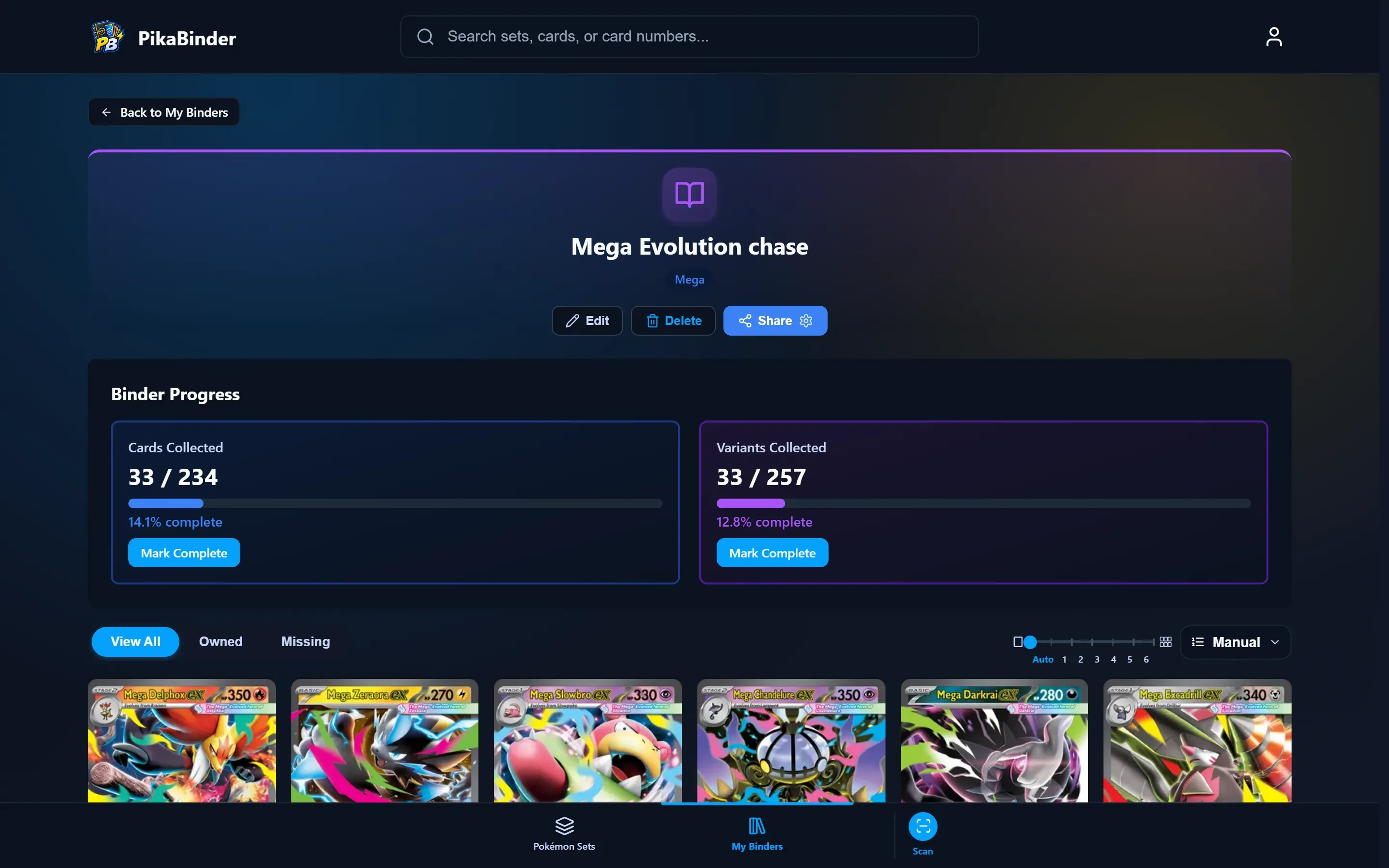Click the single-card view icon beside slider
Screen dimensions: 1389x868
[x=1018, y=642]
